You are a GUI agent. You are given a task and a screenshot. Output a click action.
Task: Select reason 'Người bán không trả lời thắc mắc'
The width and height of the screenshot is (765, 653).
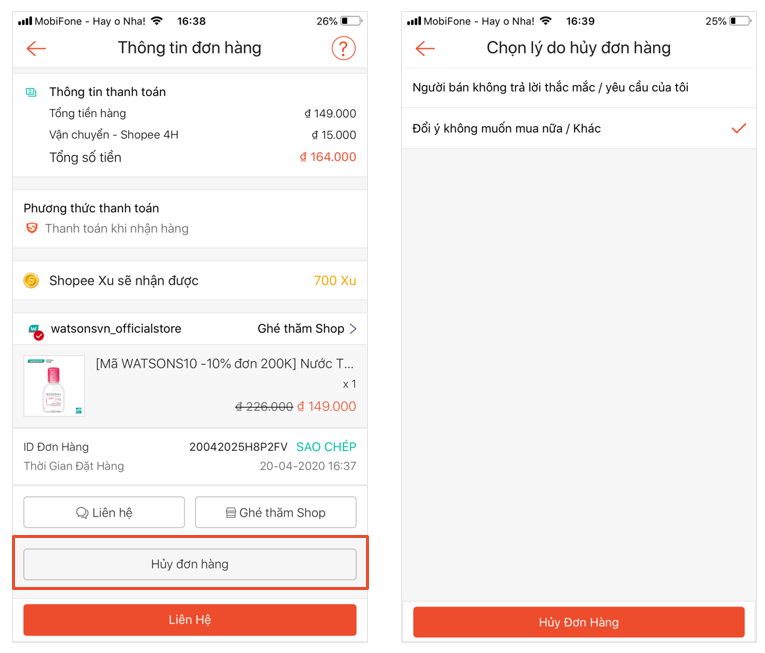coord(550,88)
